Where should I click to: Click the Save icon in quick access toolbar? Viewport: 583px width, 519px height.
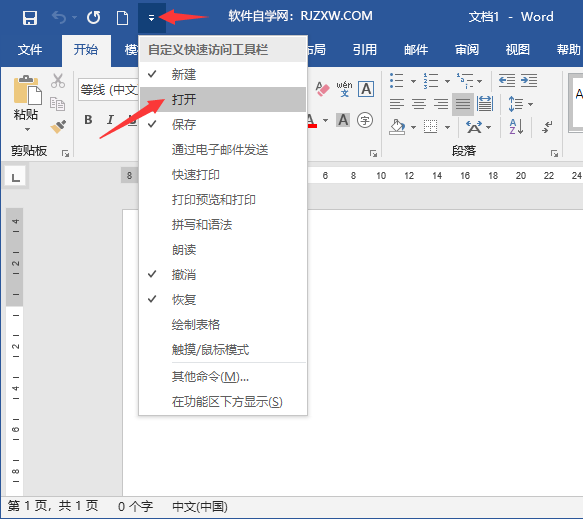[x=30, y=17]
